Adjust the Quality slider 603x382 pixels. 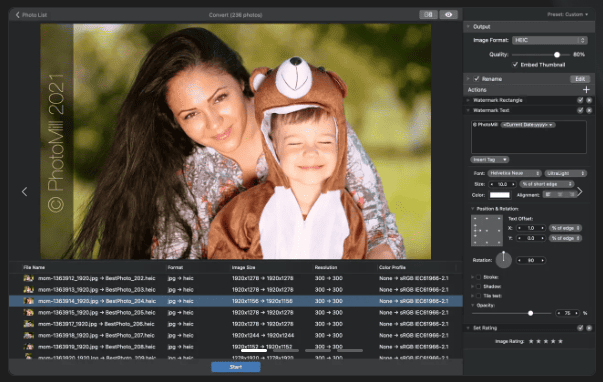pos(557,55)
